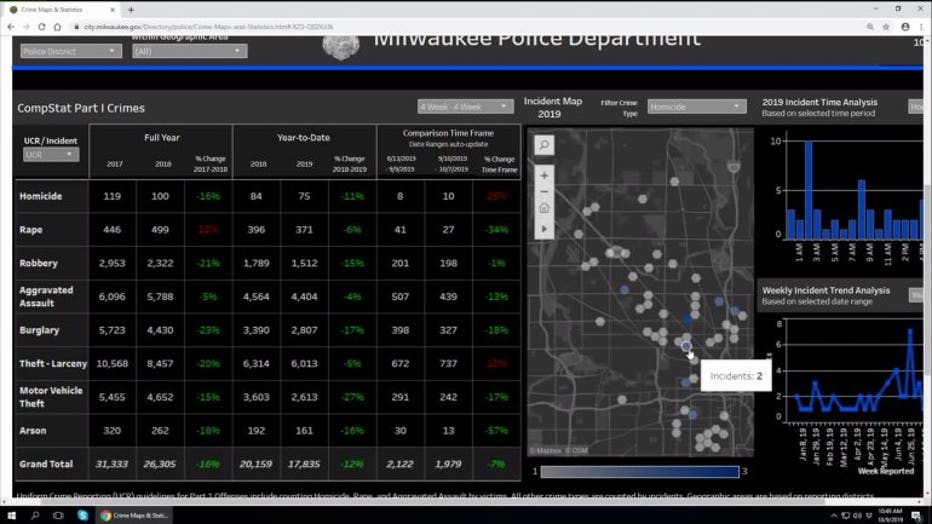Click Rape row label
Viewport: 932px width, 524px height.
click(x=31, y=229)
